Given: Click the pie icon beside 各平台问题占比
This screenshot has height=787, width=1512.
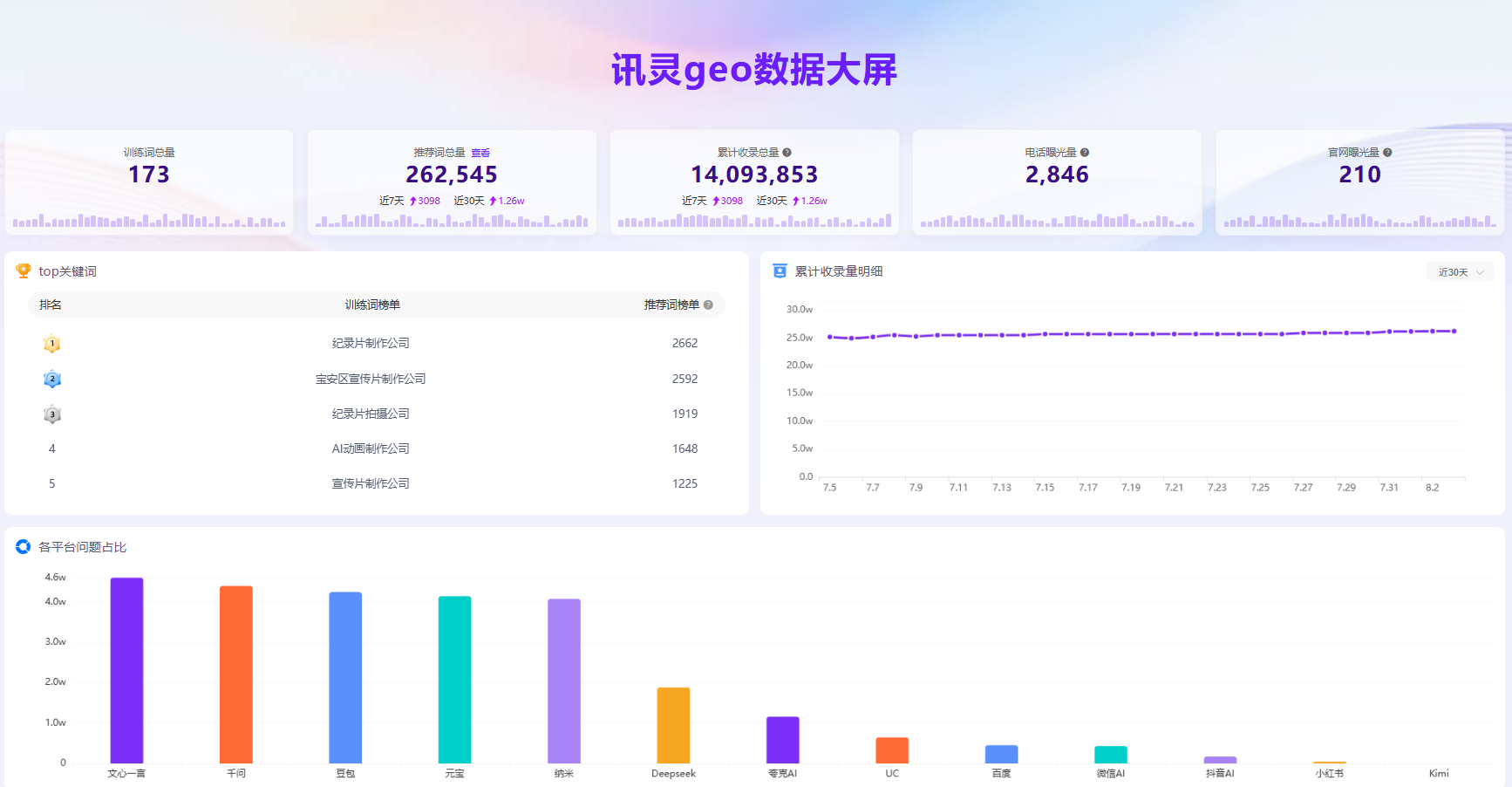Looking at the screenshot, I should pos(24,547).
